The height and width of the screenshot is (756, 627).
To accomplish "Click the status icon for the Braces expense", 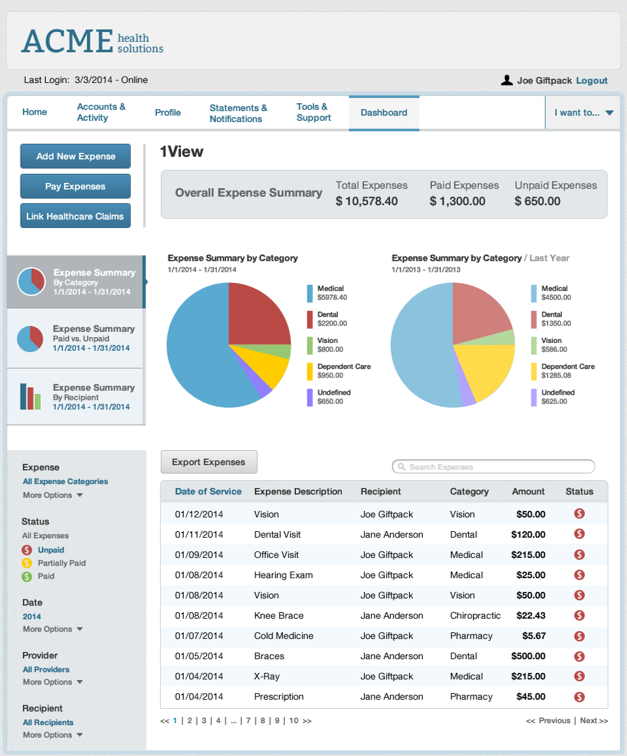I will coord(578,656).
